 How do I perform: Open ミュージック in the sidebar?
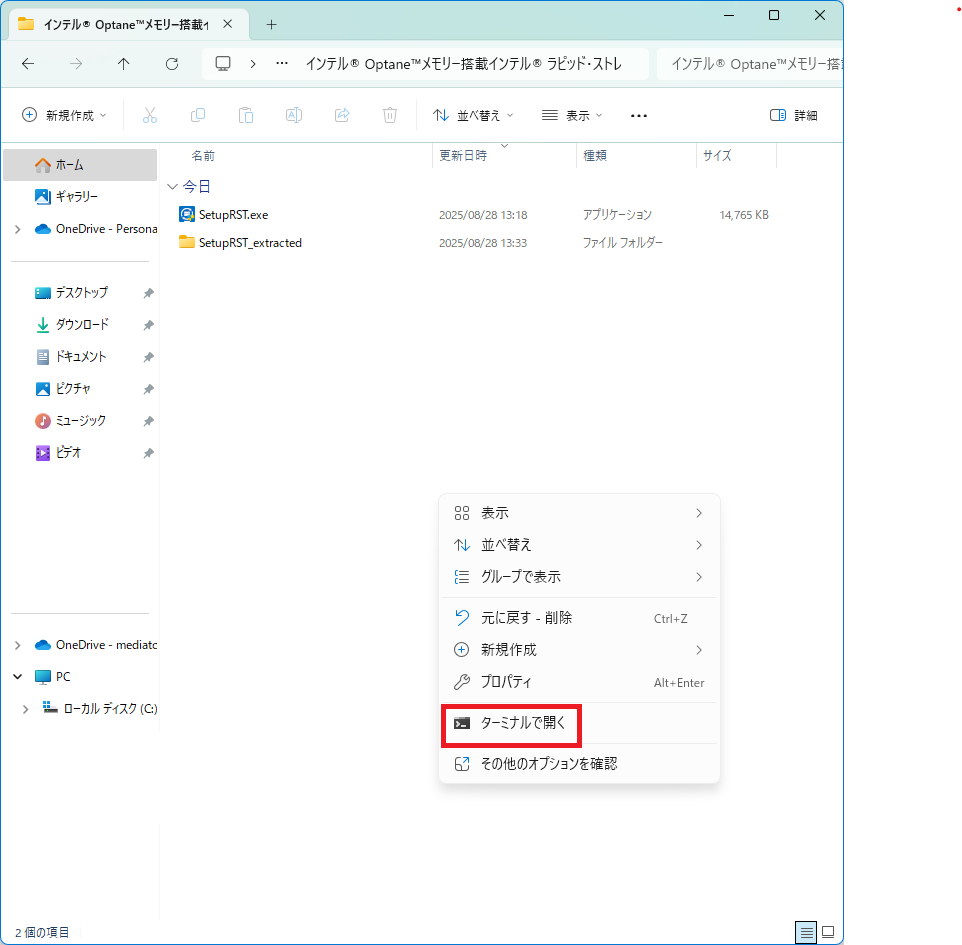click(x=80, y=420)
